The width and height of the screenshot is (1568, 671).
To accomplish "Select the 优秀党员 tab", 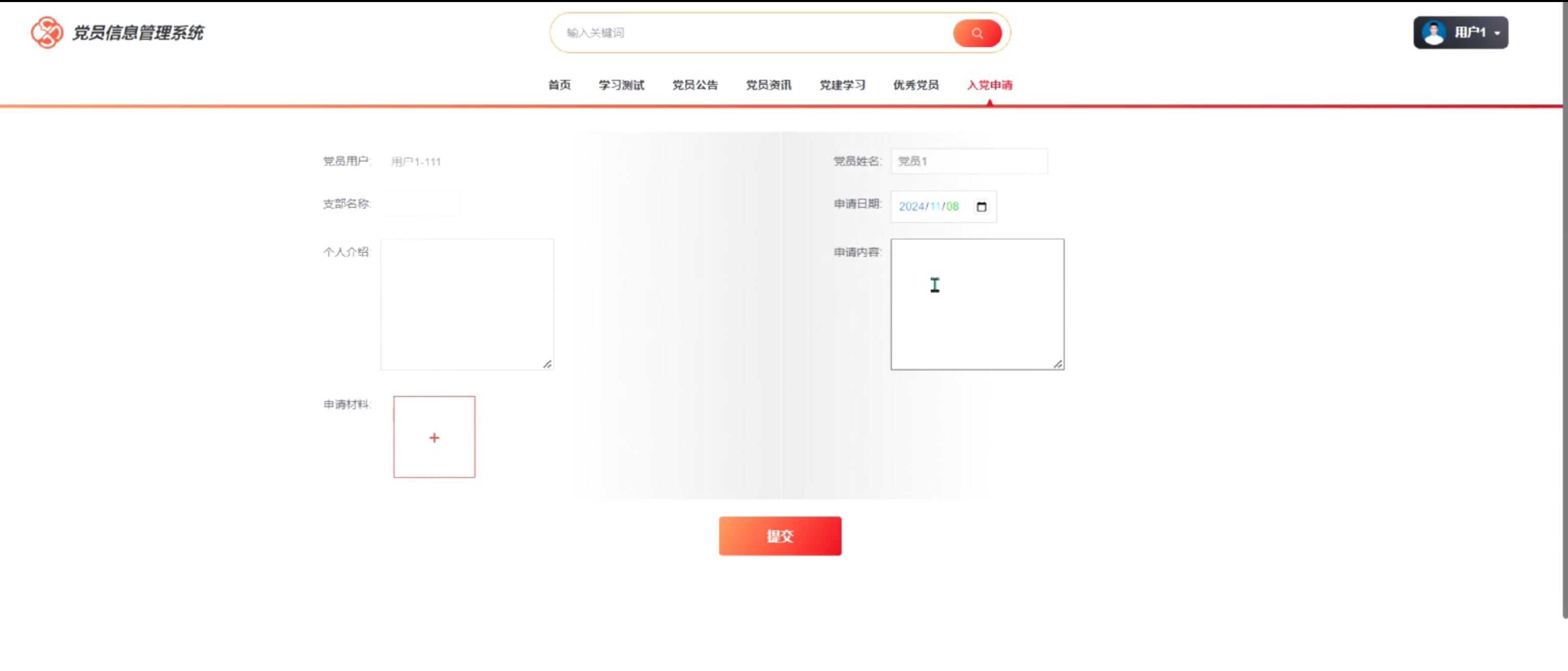I will pos(915,85).
